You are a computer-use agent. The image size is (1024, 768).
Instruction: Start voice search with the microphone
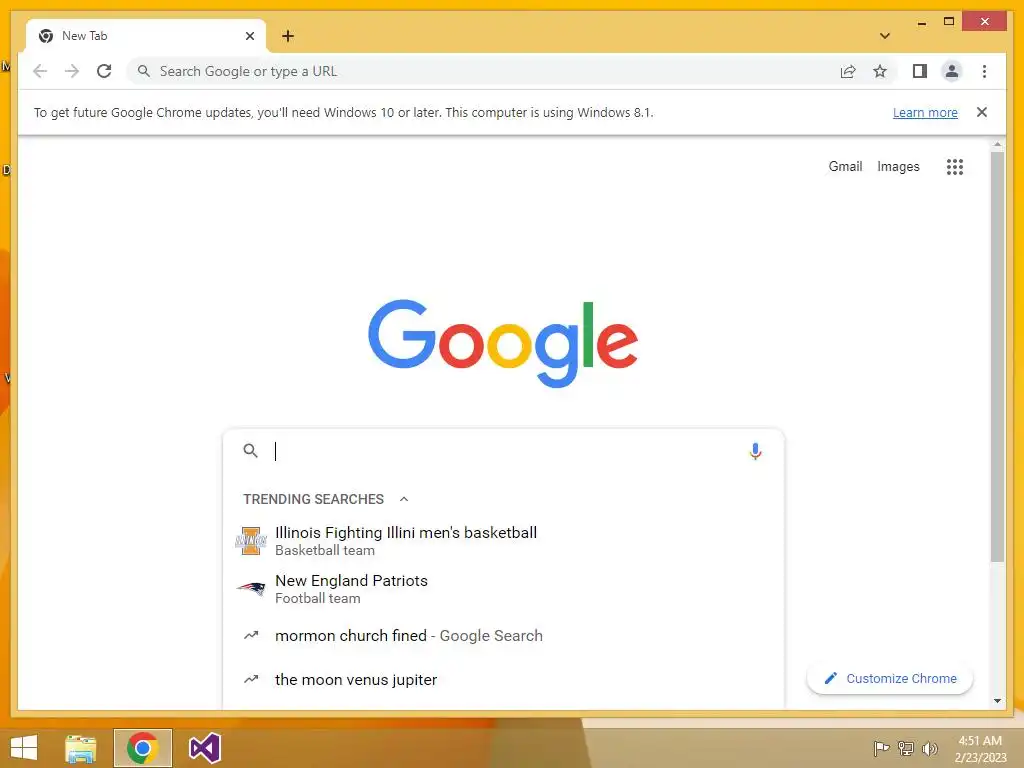coord(755,451)
